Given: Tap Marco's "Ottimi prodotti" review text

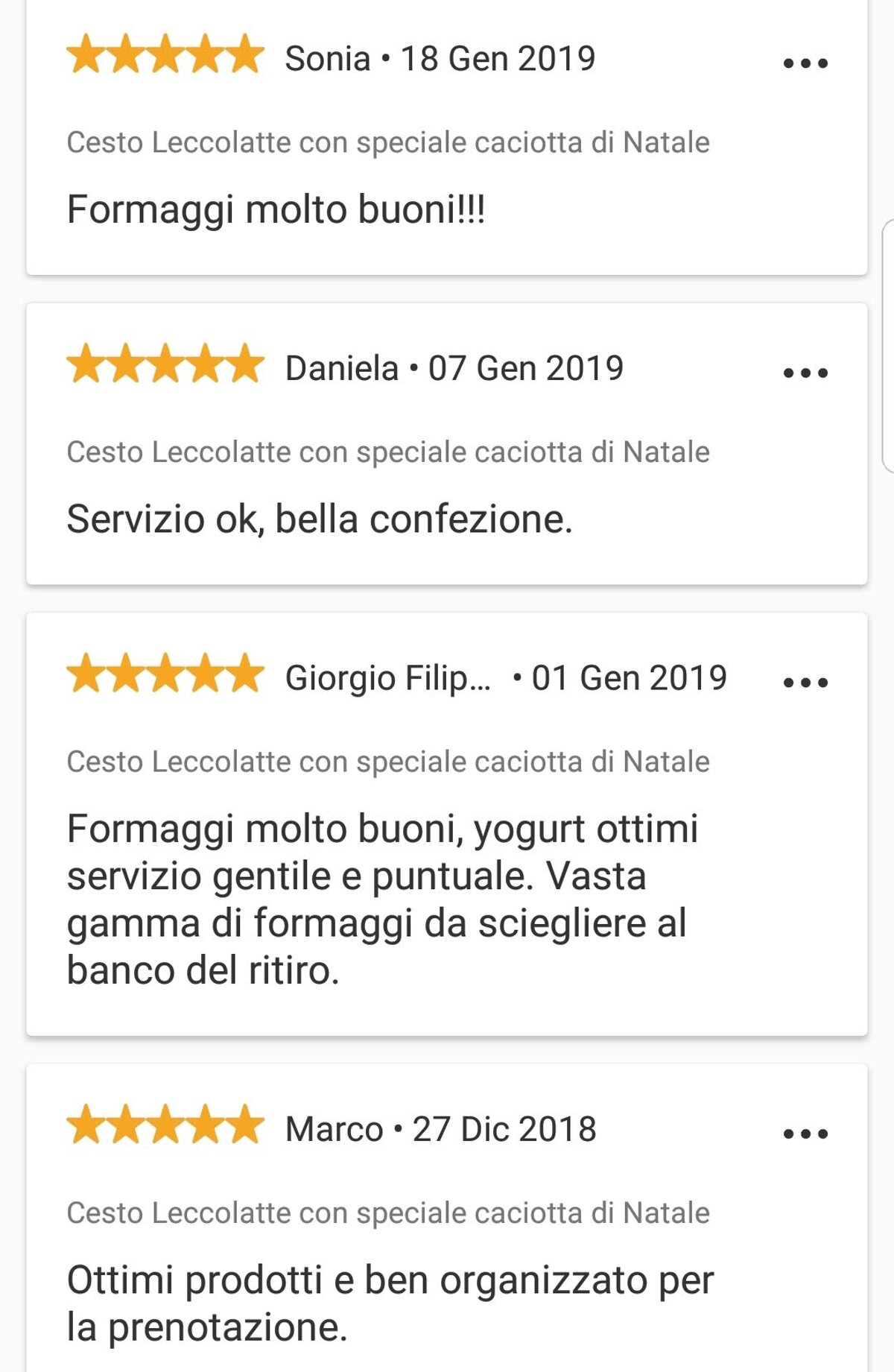Looking at the screenshot, I should [x=389, y=1303].
